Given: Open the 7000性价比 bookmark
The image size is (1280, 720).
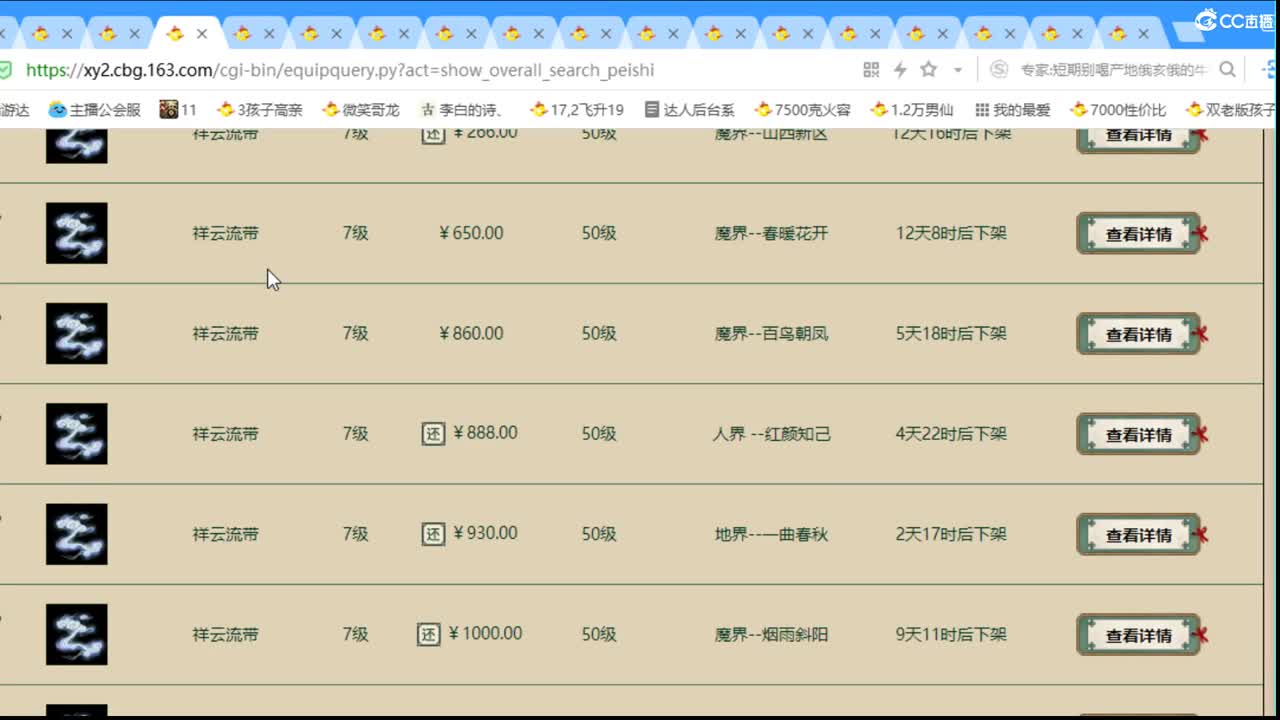Looking at the screenshot, I should pyautogui.click(x=1118, y=110).
